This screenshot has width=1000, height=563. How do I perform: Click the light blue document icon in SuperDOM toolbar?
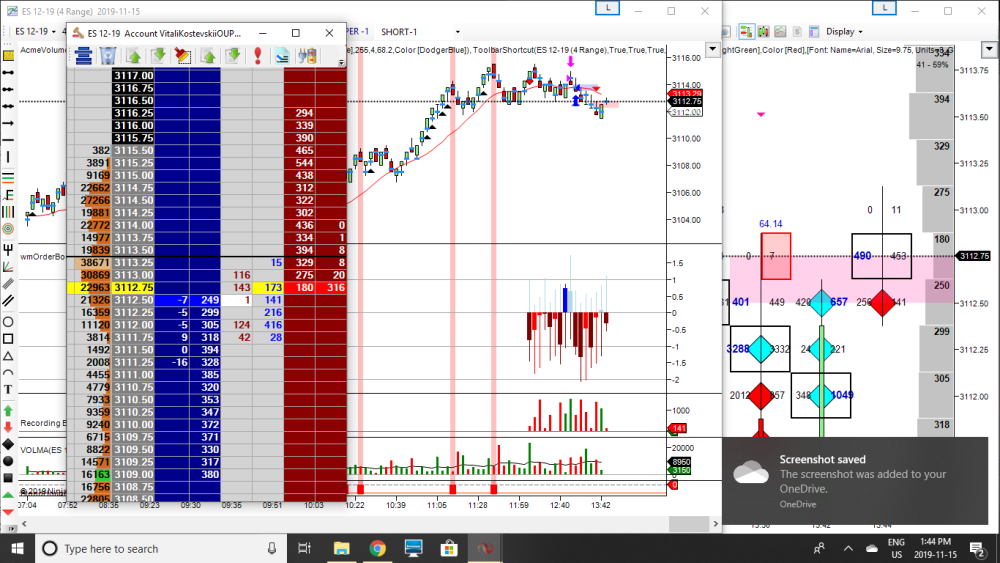282,56
